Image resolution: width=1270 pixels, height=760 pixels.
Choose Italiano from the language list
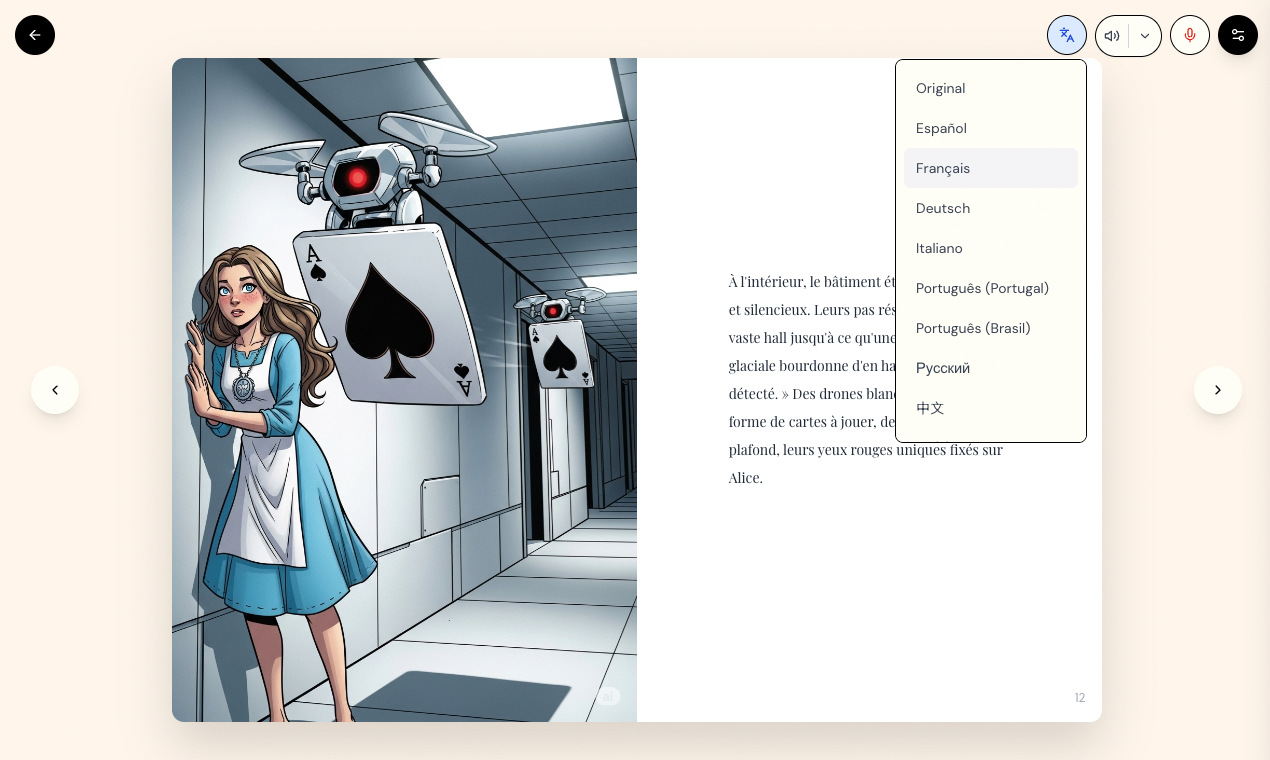click(939, 248)
